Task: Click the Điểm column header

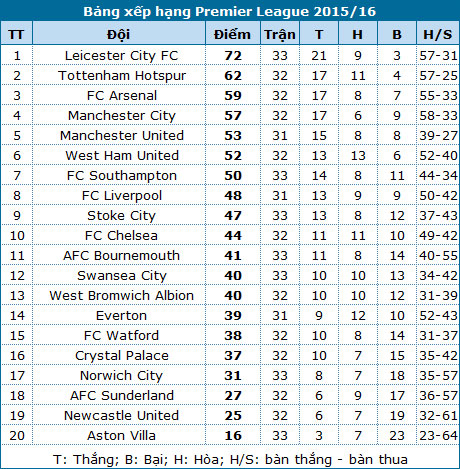Action: pyautogui.click(x=233, y=34)
